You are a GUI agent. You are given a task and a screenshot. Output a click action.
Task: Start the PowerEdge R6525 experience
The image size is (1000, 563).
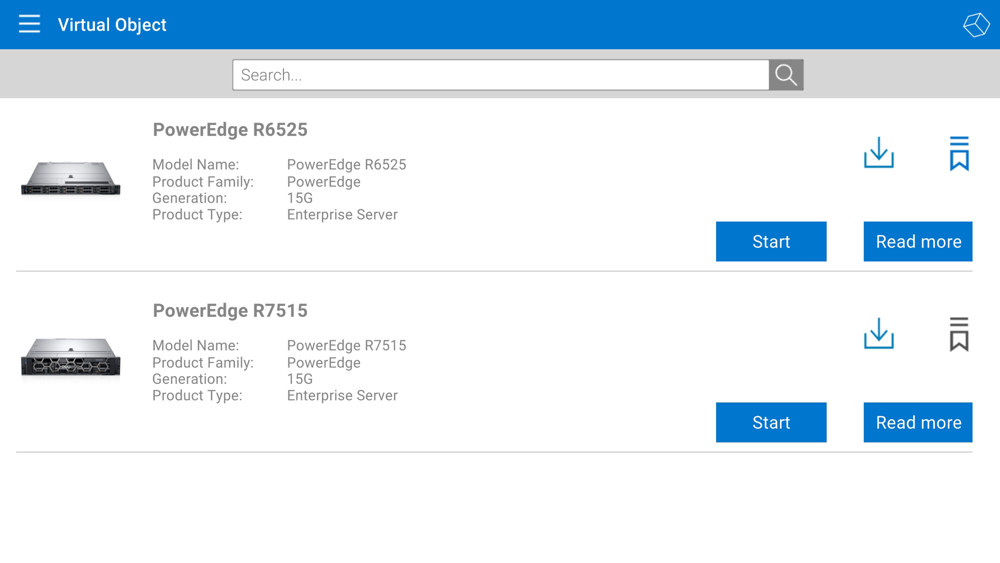(x=771, y=242)
